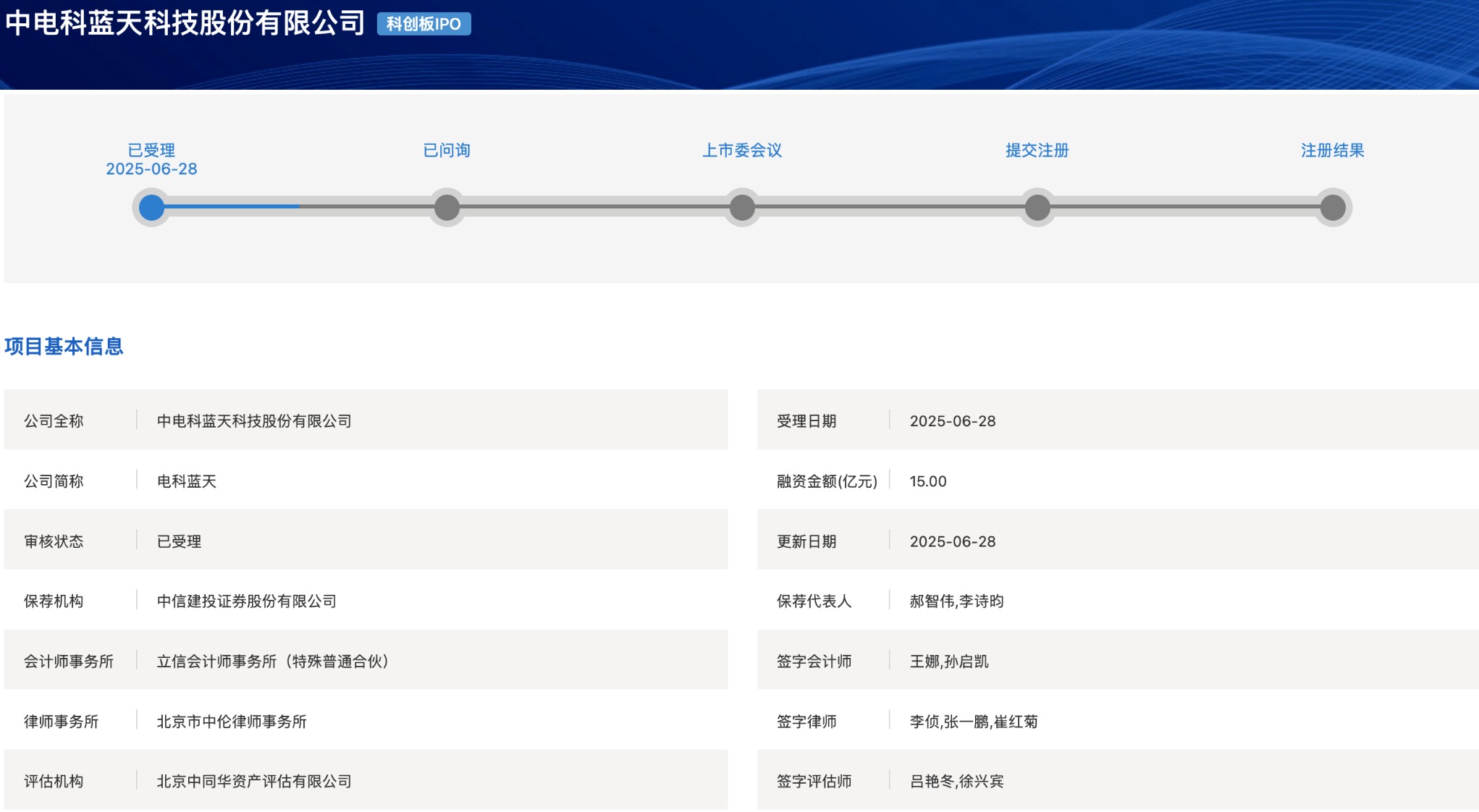This screenshot has width=1479, height=812.
Task: Click the 提交注册 stage circle
Action: tap(1037, 208)
